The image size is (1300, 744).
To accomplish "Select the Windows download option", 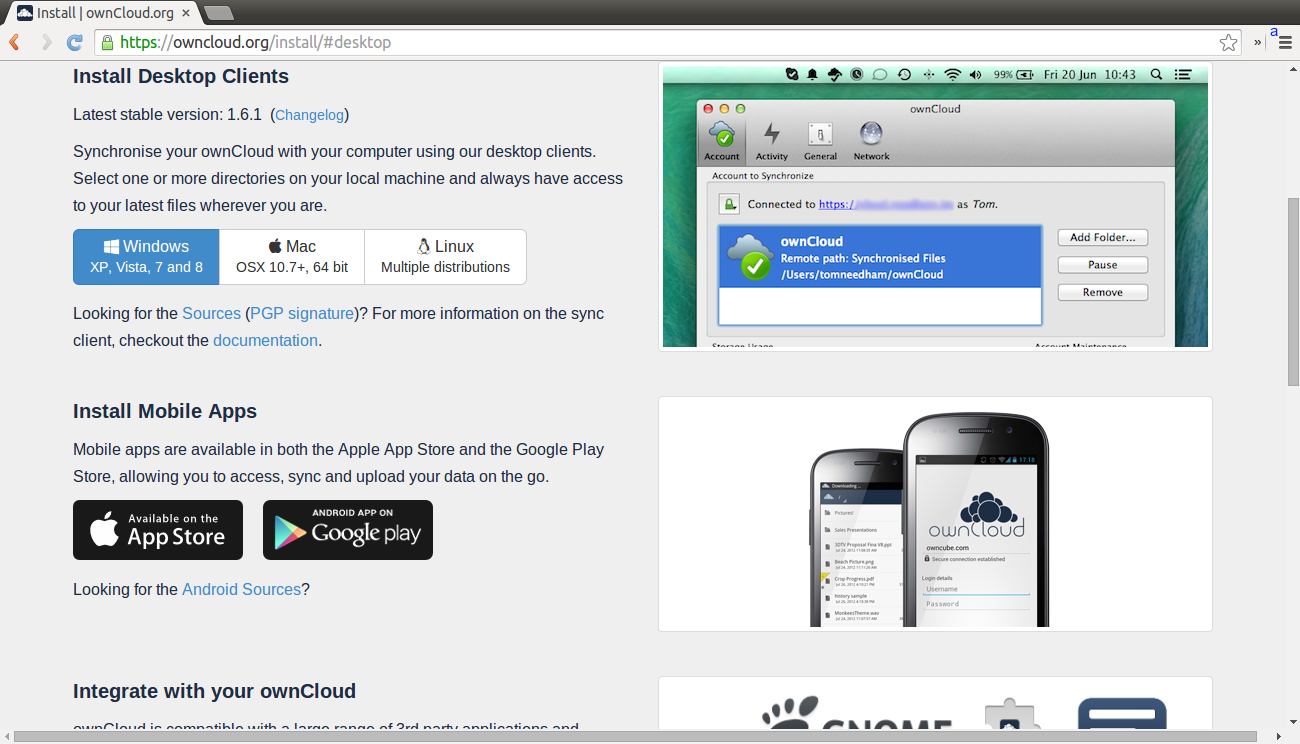I will (x=146, y=257).
